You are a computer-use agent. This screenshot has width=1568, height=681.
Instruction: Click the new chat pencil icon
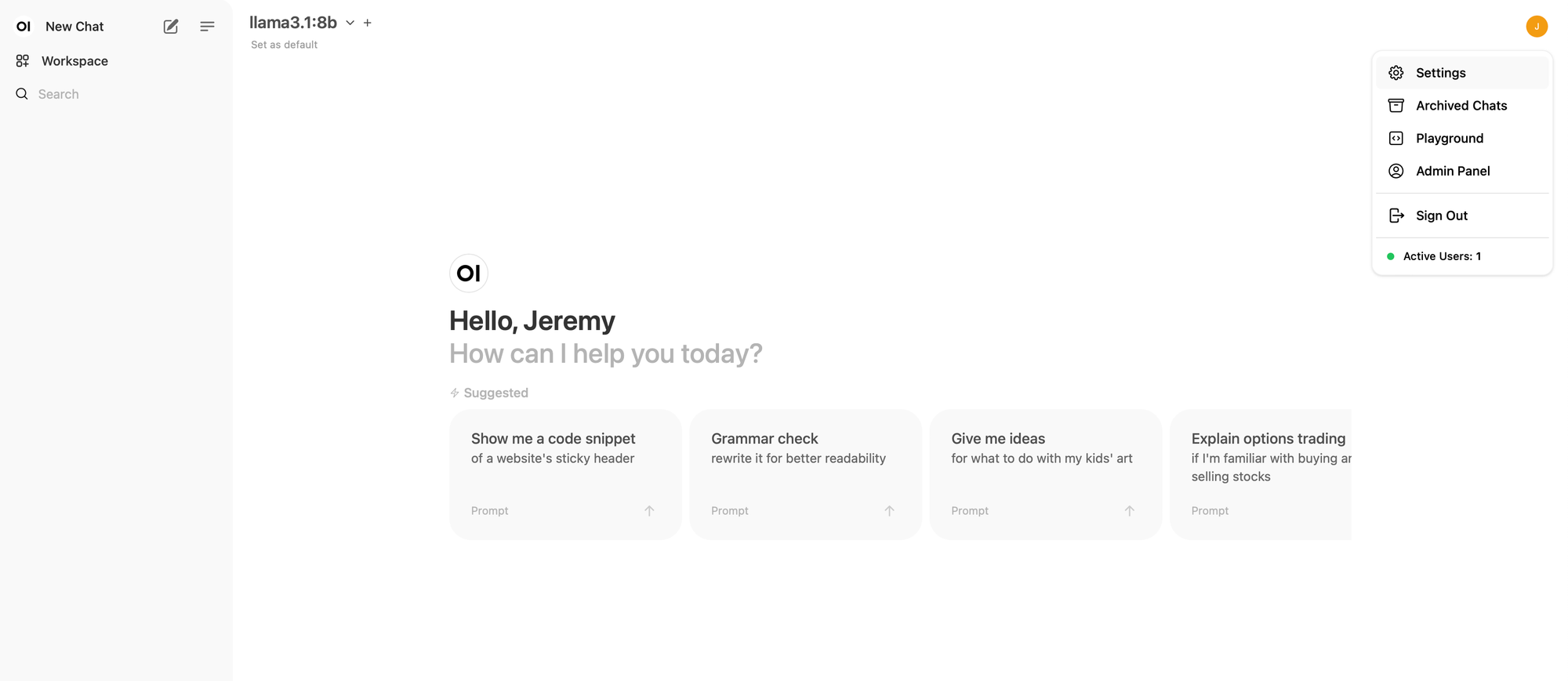coord(171,27)
